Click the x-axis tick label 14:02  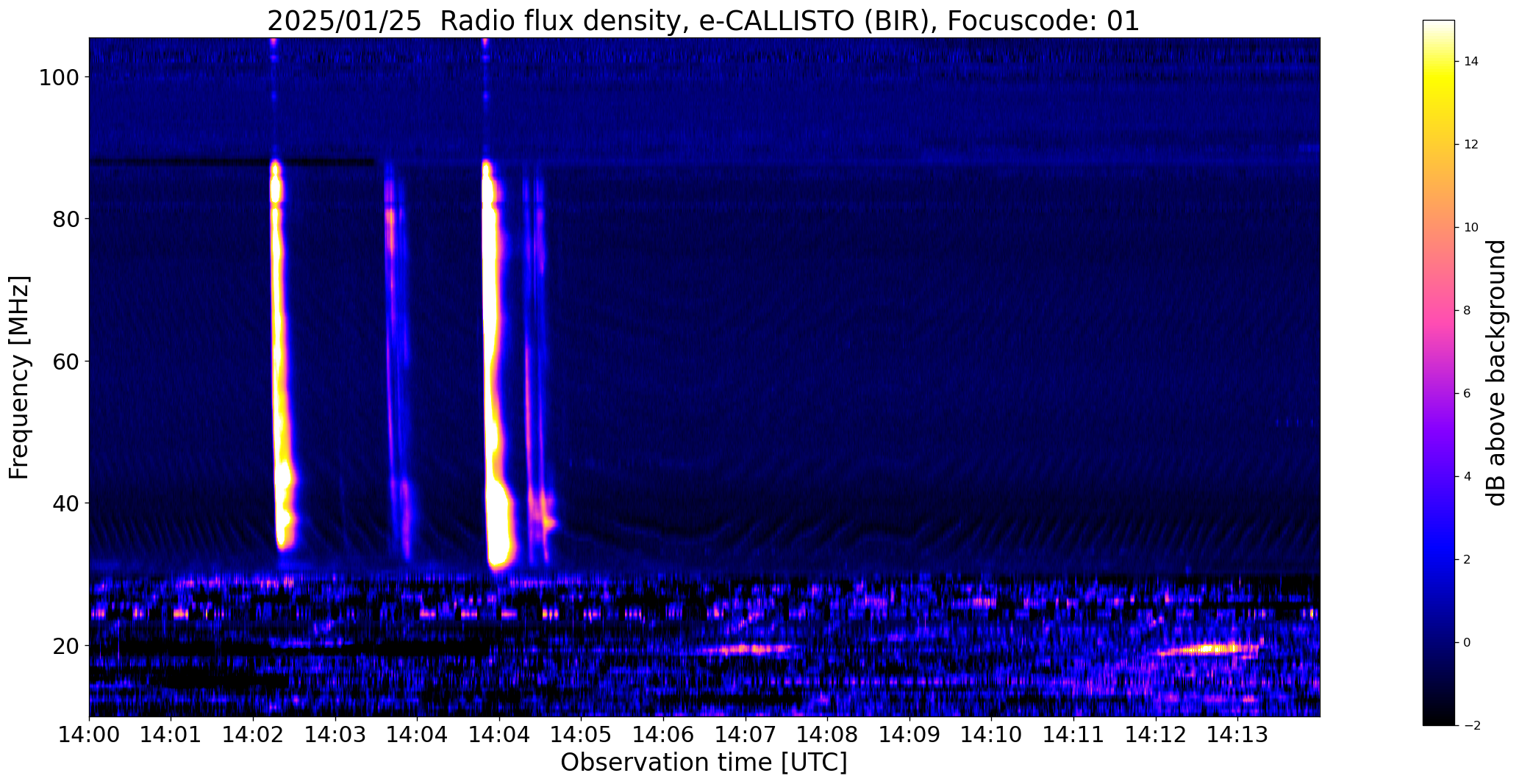(253, 735)
